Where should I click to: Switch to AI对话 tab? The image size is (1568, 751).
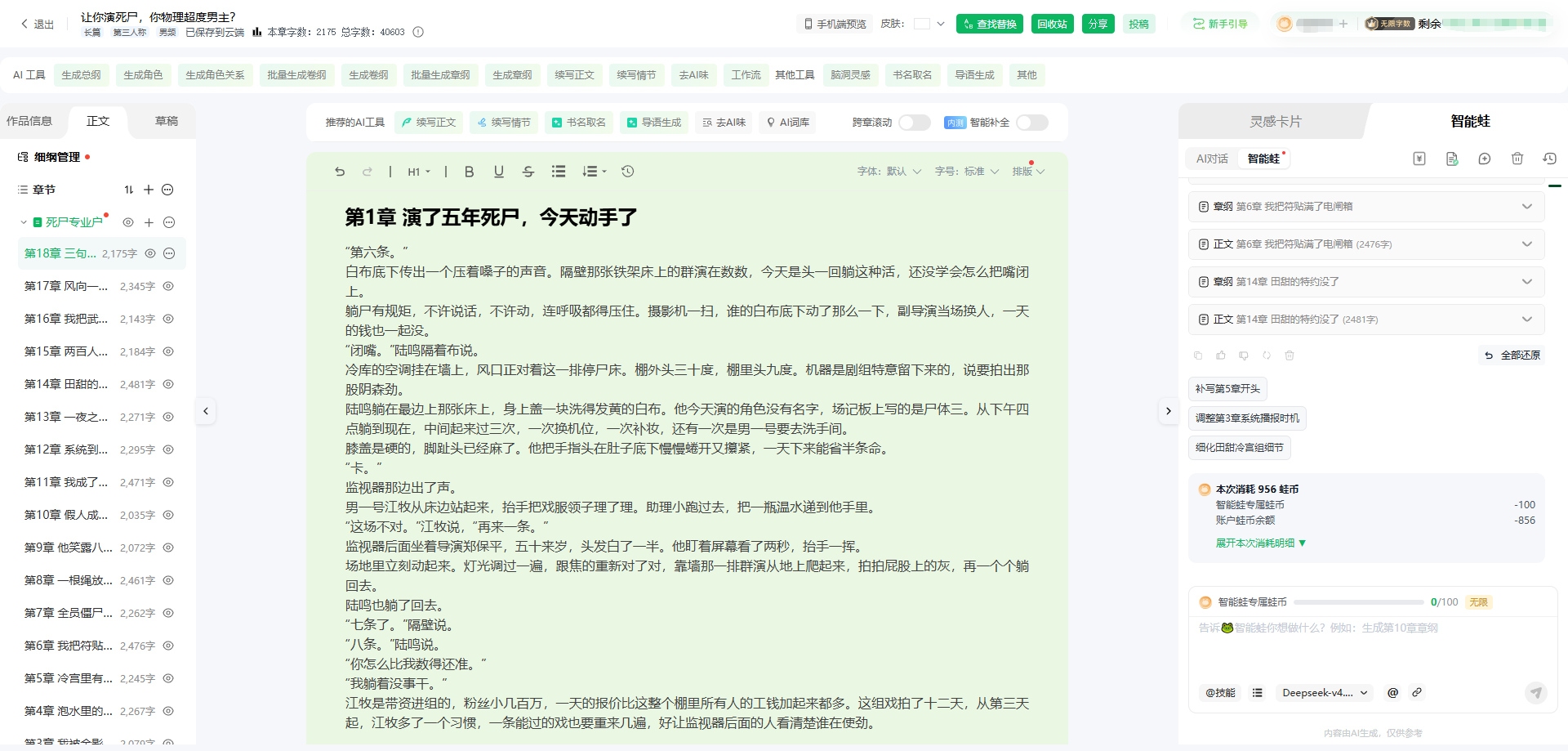tap(1212, 159)
